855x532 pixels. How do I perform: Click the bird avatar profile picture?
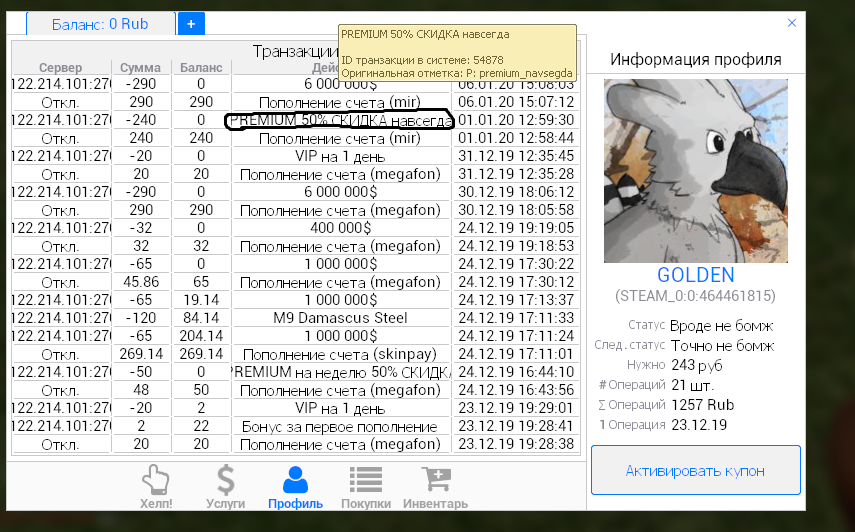point(695,171)
